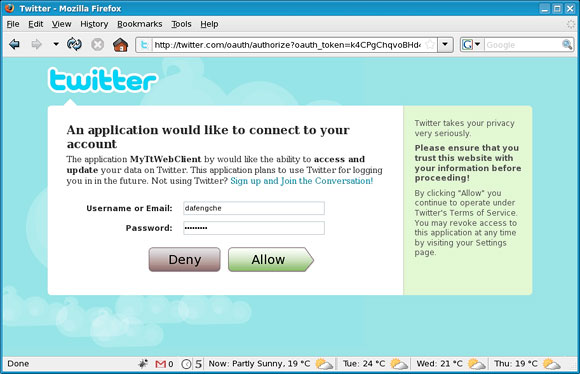Maximize the Firefox window
This screenshot has width=580, height=374.
coord(557,9)
